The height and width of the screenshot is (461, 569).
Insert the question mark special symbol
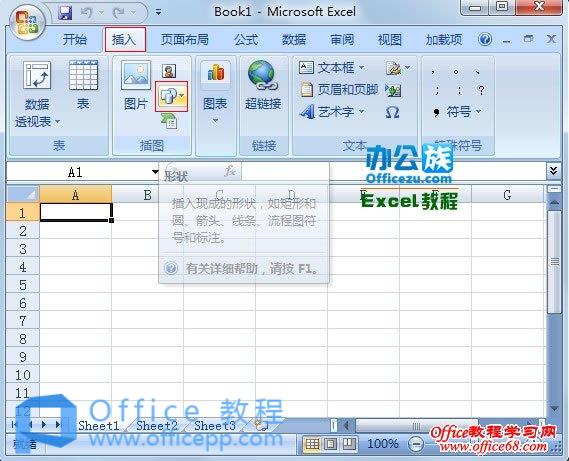481,90
